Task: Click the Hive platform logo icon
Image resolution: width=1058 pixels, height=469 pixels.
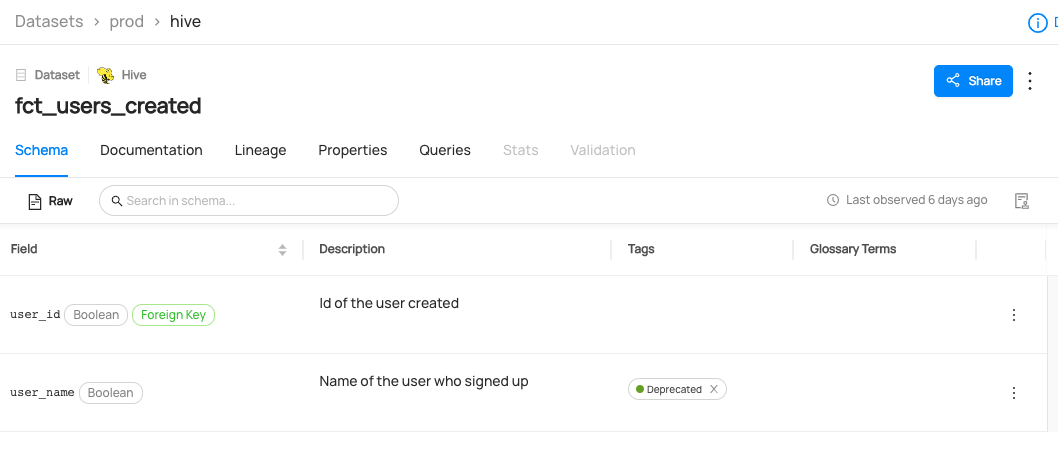Action: point(105,75)
